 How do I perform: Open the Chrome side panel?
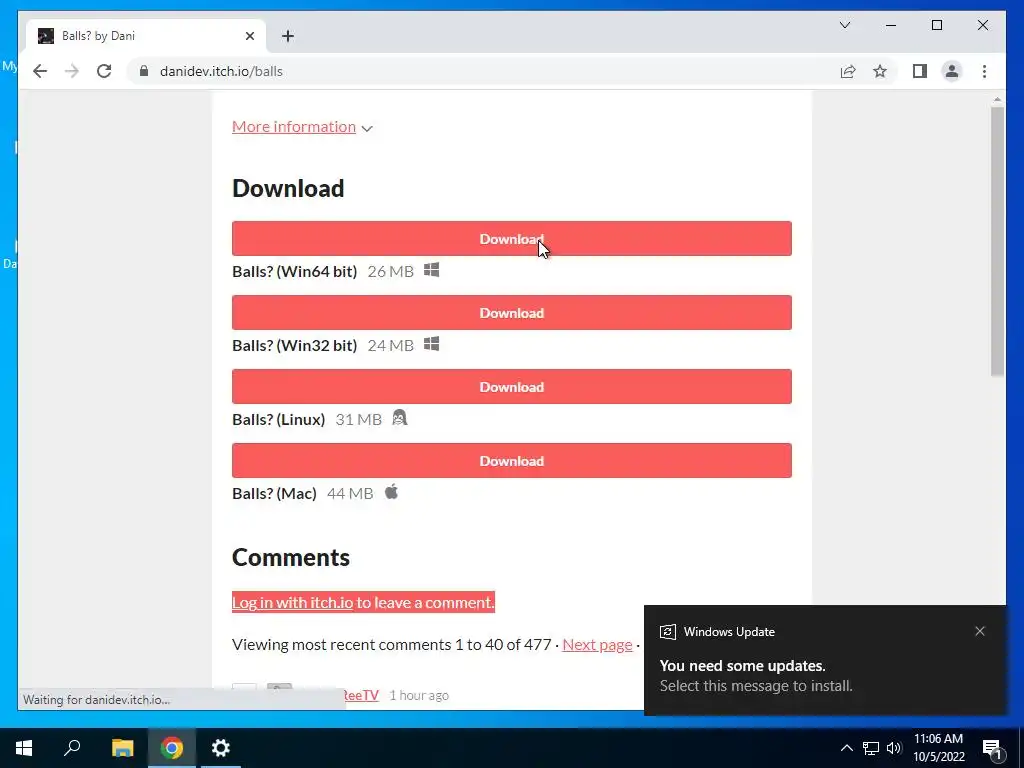click(x=920, y=71)
